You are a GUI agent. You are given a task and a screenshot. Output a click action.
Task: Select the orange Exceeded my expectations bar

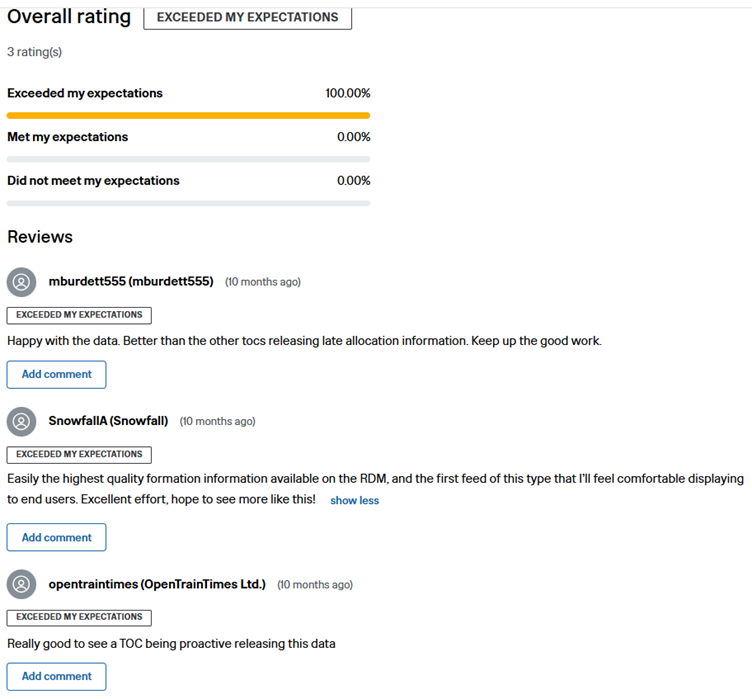[188, 116]
